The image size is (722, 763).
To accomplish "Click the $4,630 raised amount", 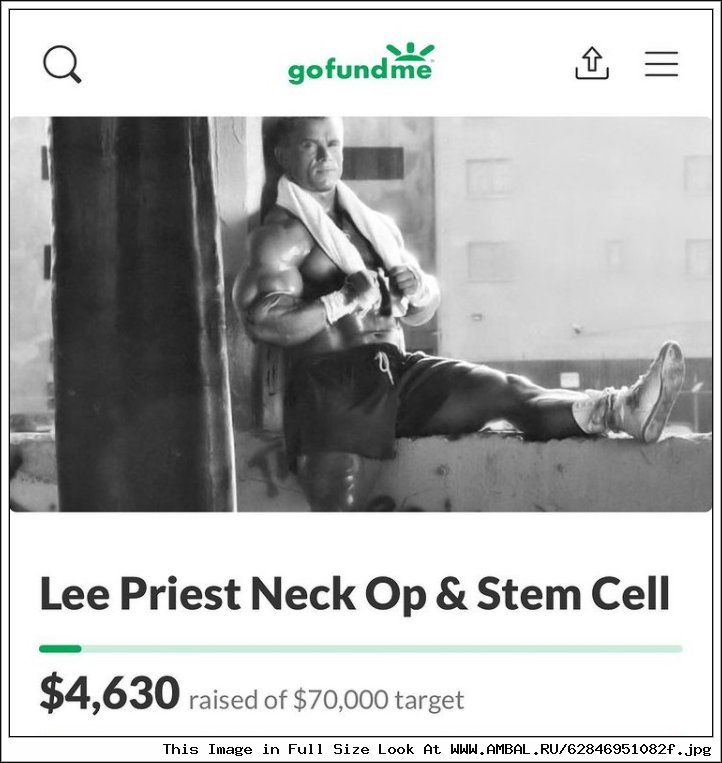I will [x=110, y=692].
